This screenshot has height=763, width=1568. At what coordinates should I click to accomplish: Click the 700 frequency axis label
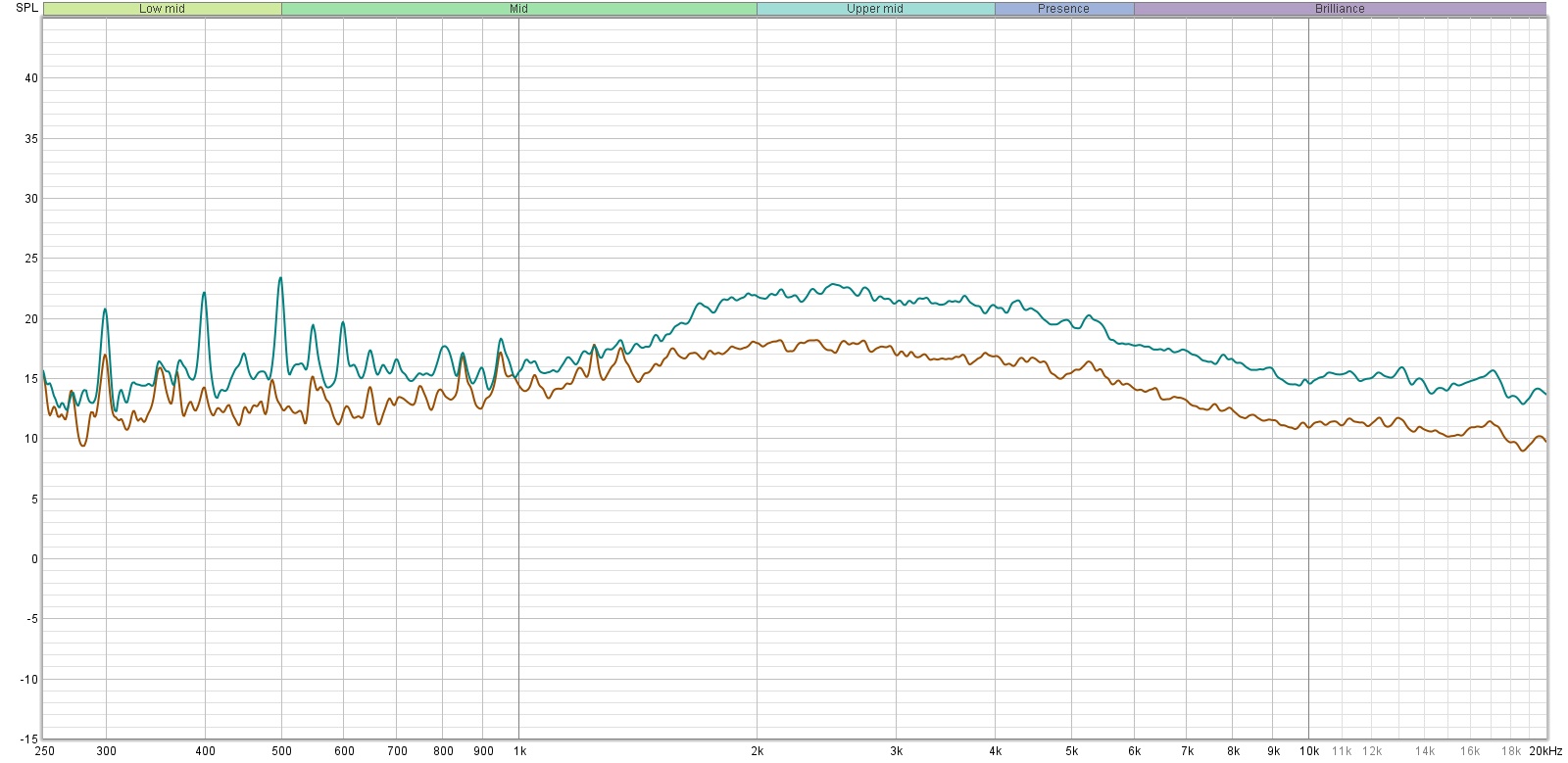point(397,751)
